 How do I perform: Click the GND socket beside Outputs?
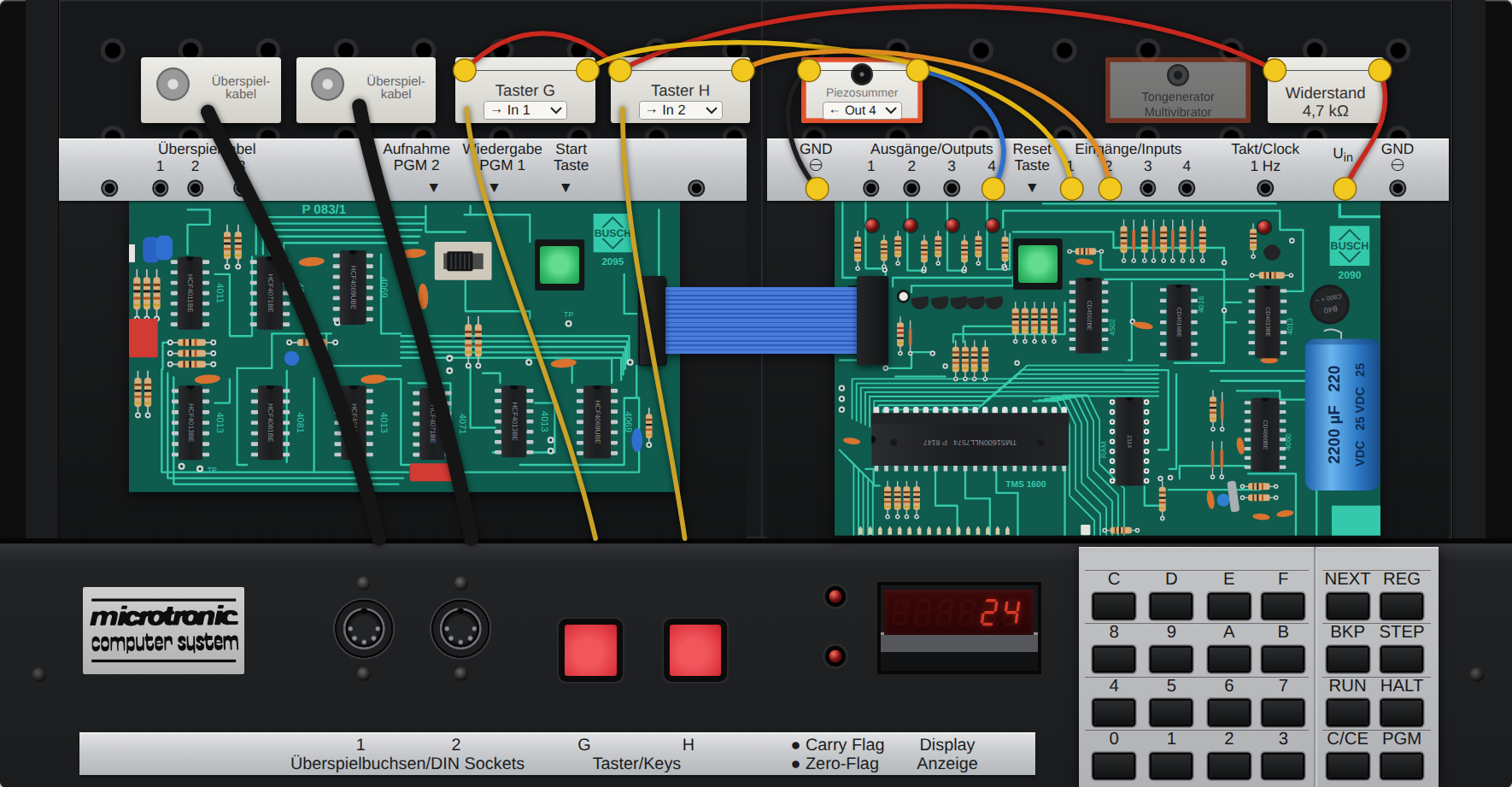click(x=818, y=189)
